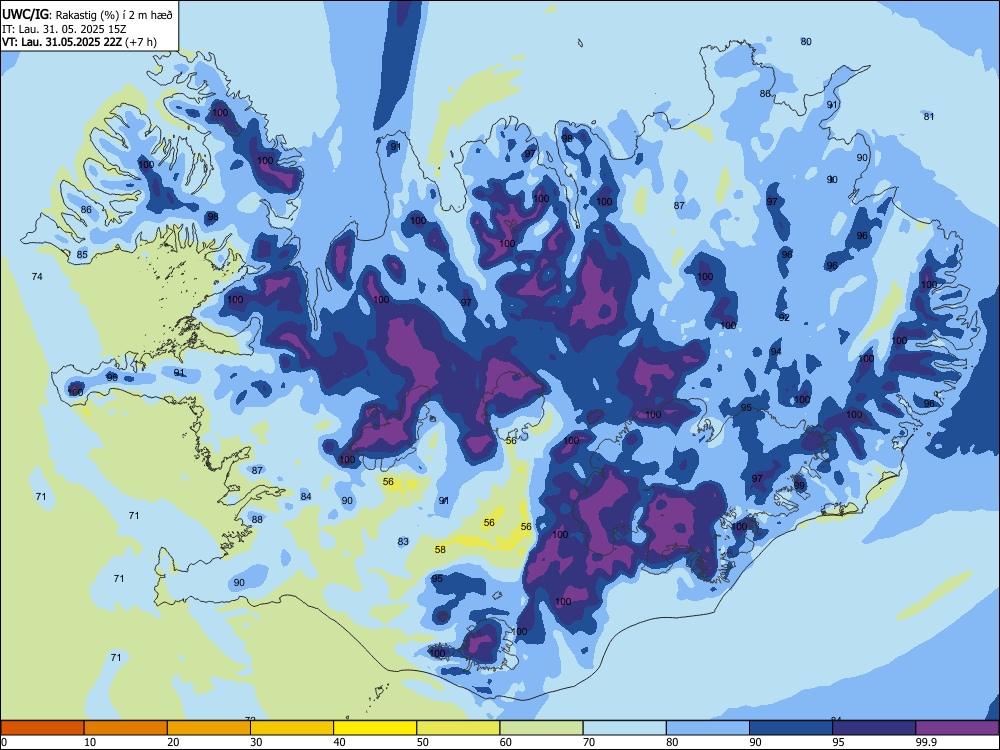
Task: Click the 50–60 pale yellow legend swatch
Action: click(x=458, y=728)
